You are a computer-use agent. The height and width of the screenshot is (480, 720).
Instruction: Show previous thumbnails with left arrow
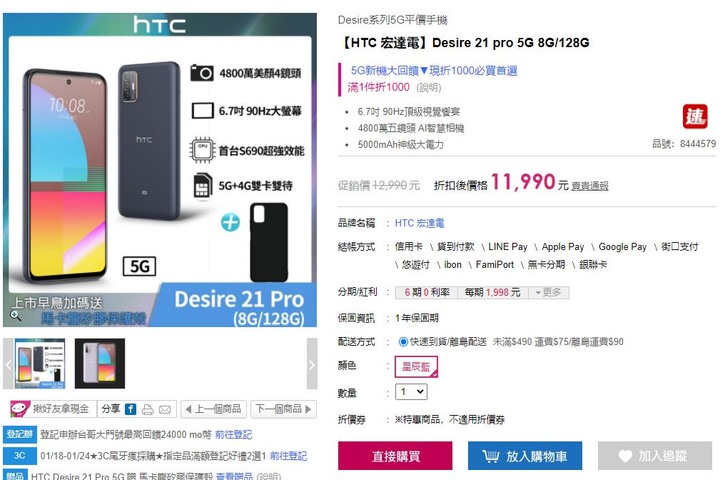tap(8, 364)
